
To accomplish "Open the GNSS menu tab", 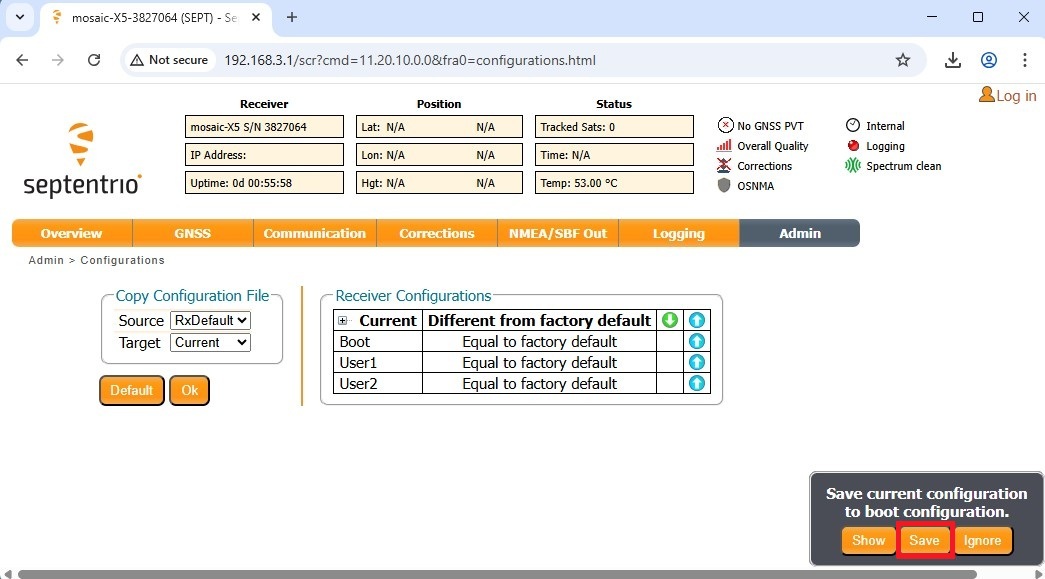I will point(193,233).
